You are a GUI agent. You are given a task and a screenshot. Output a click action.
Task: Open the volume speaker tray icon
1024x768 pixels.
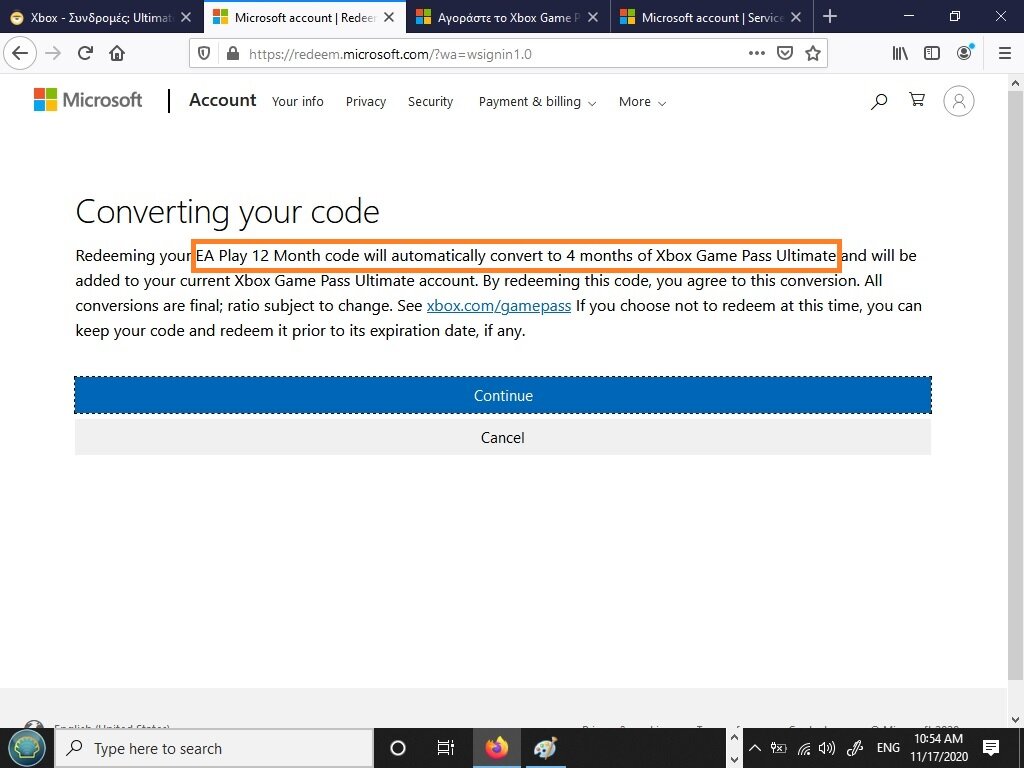point(827,748)
